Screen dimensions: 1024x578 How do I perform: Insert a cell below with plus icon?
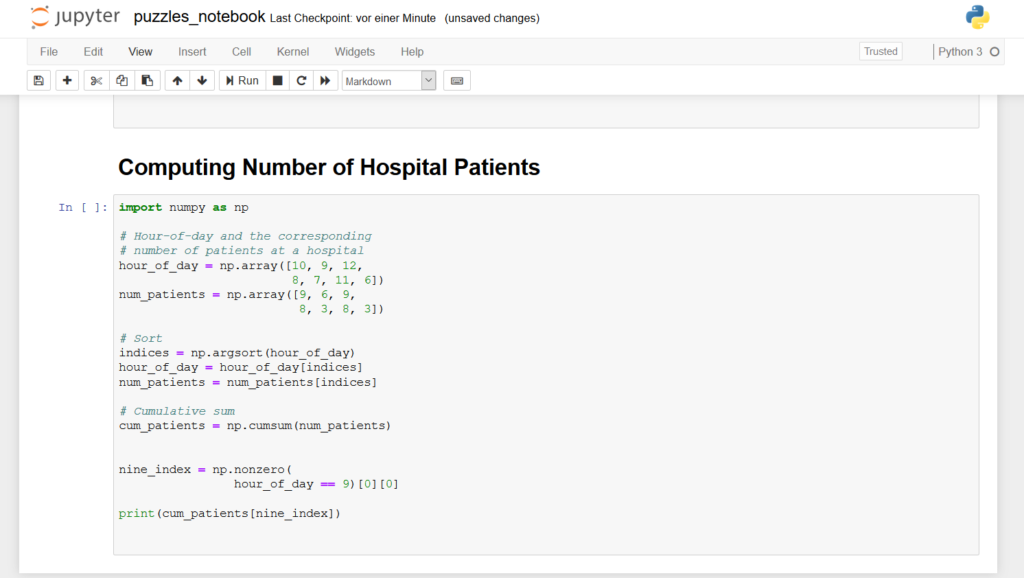(x=67, y=81)
